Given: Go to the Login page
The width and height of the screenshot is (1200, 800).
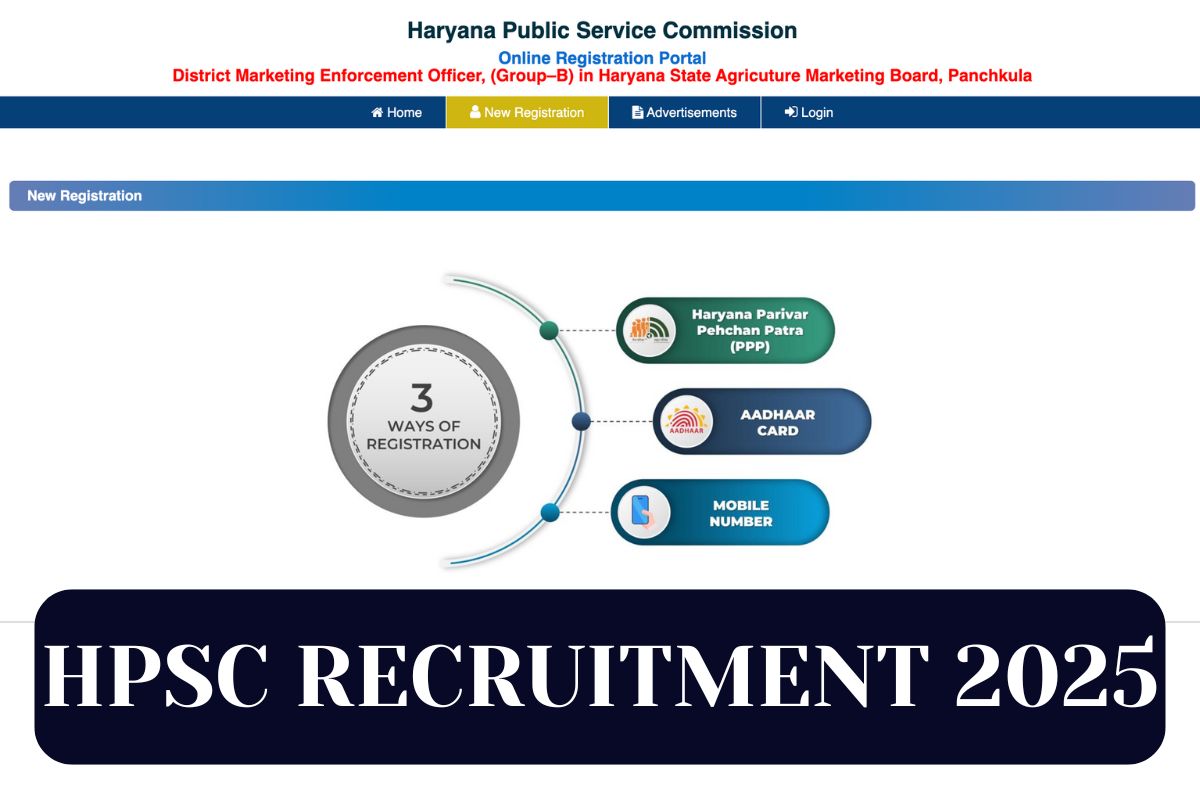Looking at the screenshot, I should pos(808,112).
